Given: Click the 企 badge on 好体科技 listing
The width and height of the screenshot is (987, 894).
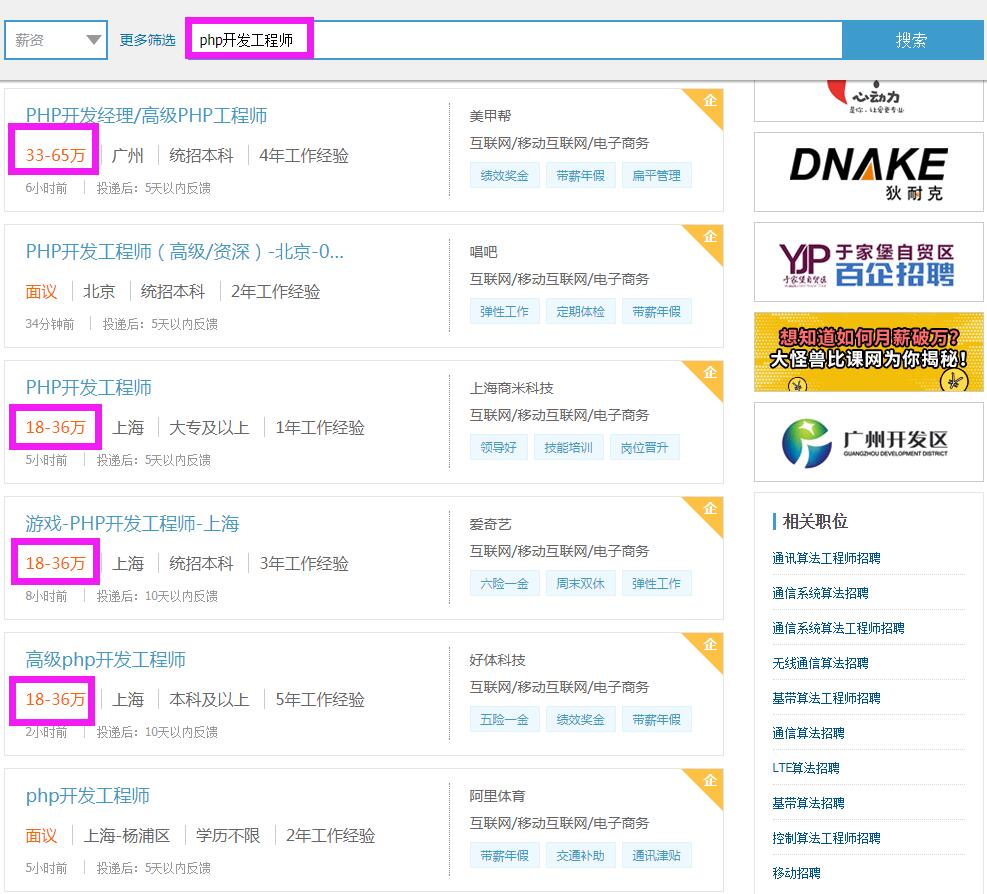Looking at the screenshot, I should click(x=709, y=645).
